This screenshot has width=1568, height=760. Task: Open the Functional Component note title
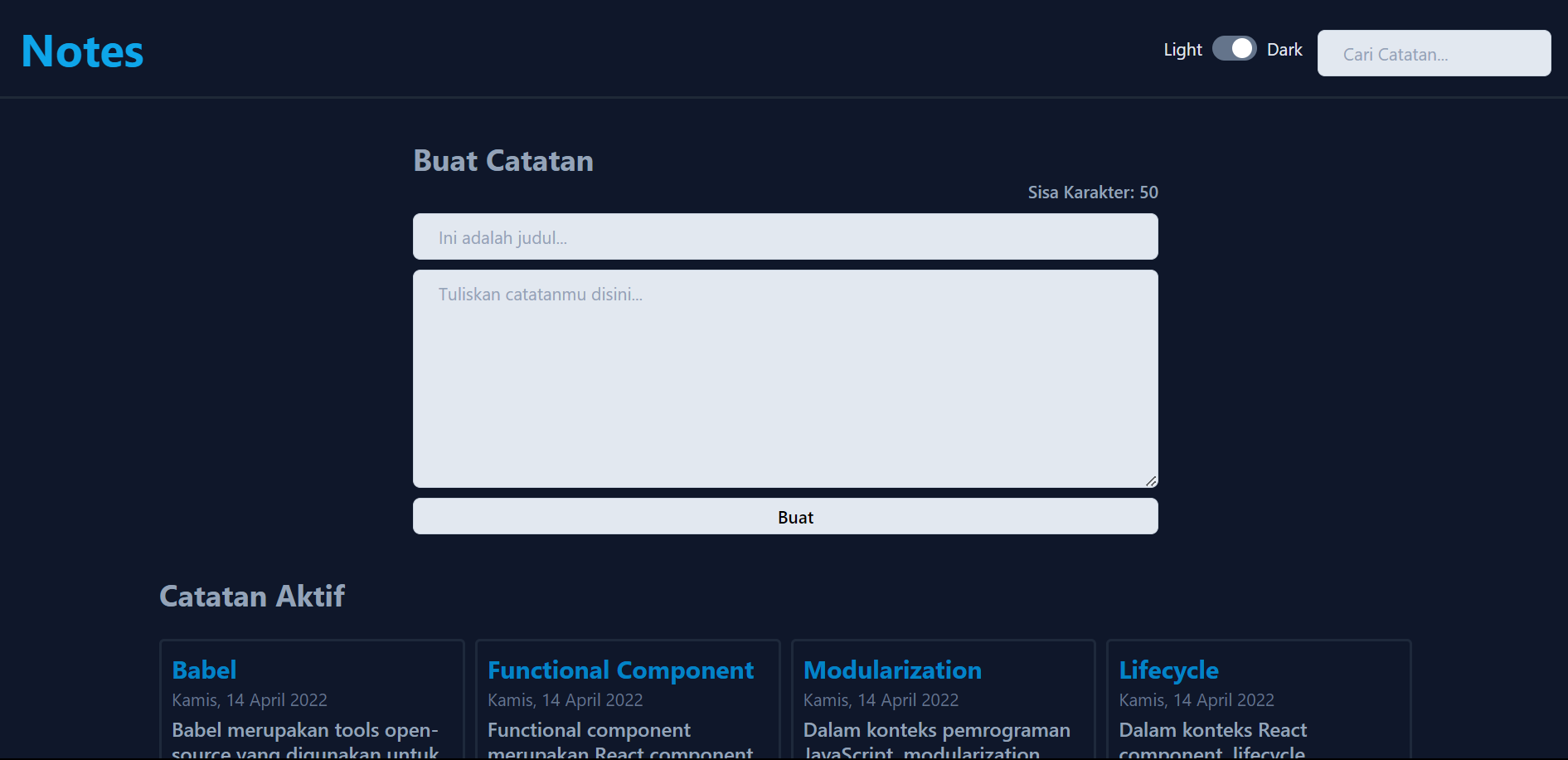[620, 670]
